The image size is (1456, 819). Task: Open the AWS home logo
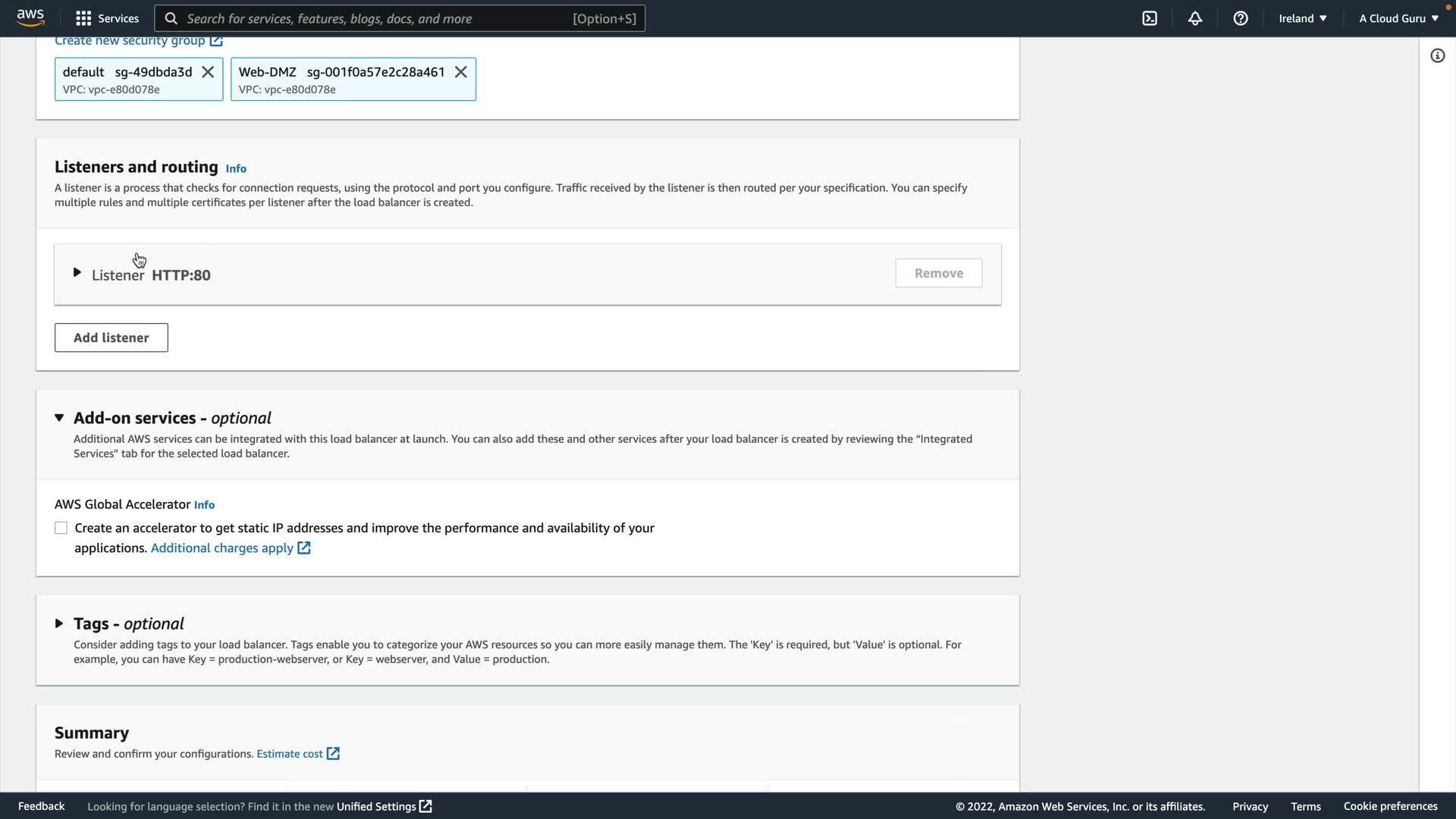click(x=30, y=17)
